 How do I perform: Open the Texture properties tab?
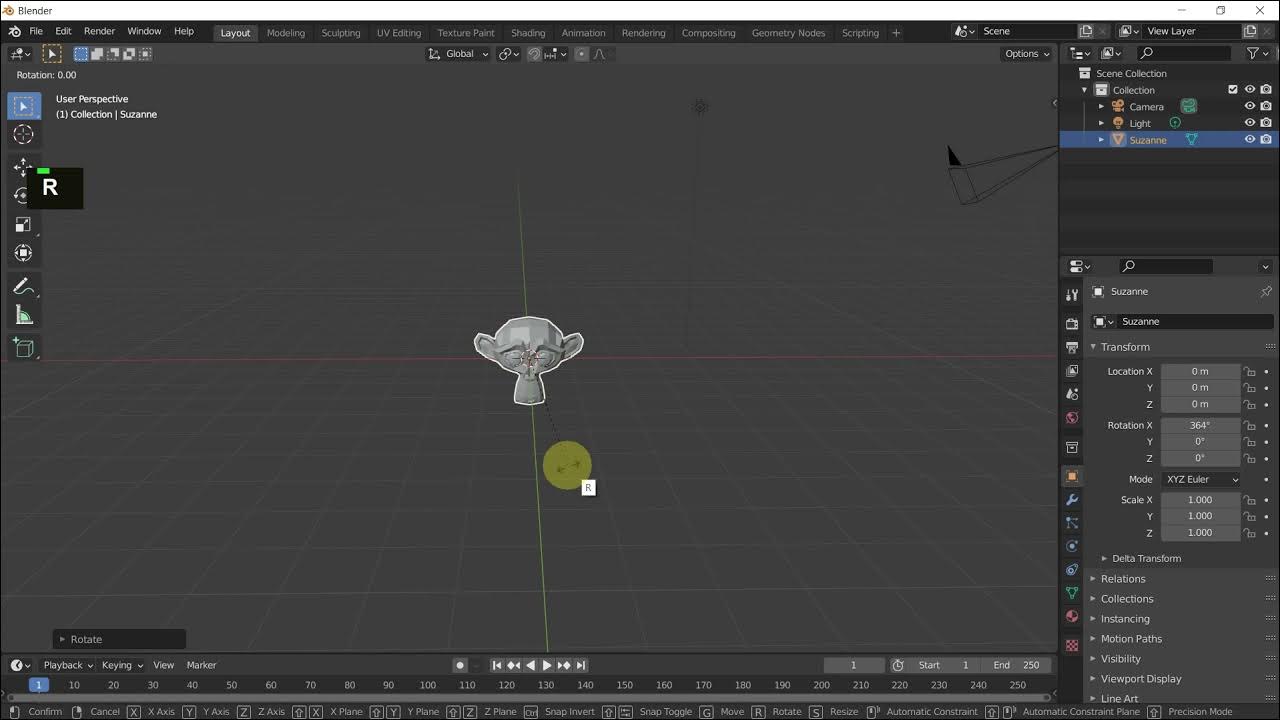click(1072, 645)
